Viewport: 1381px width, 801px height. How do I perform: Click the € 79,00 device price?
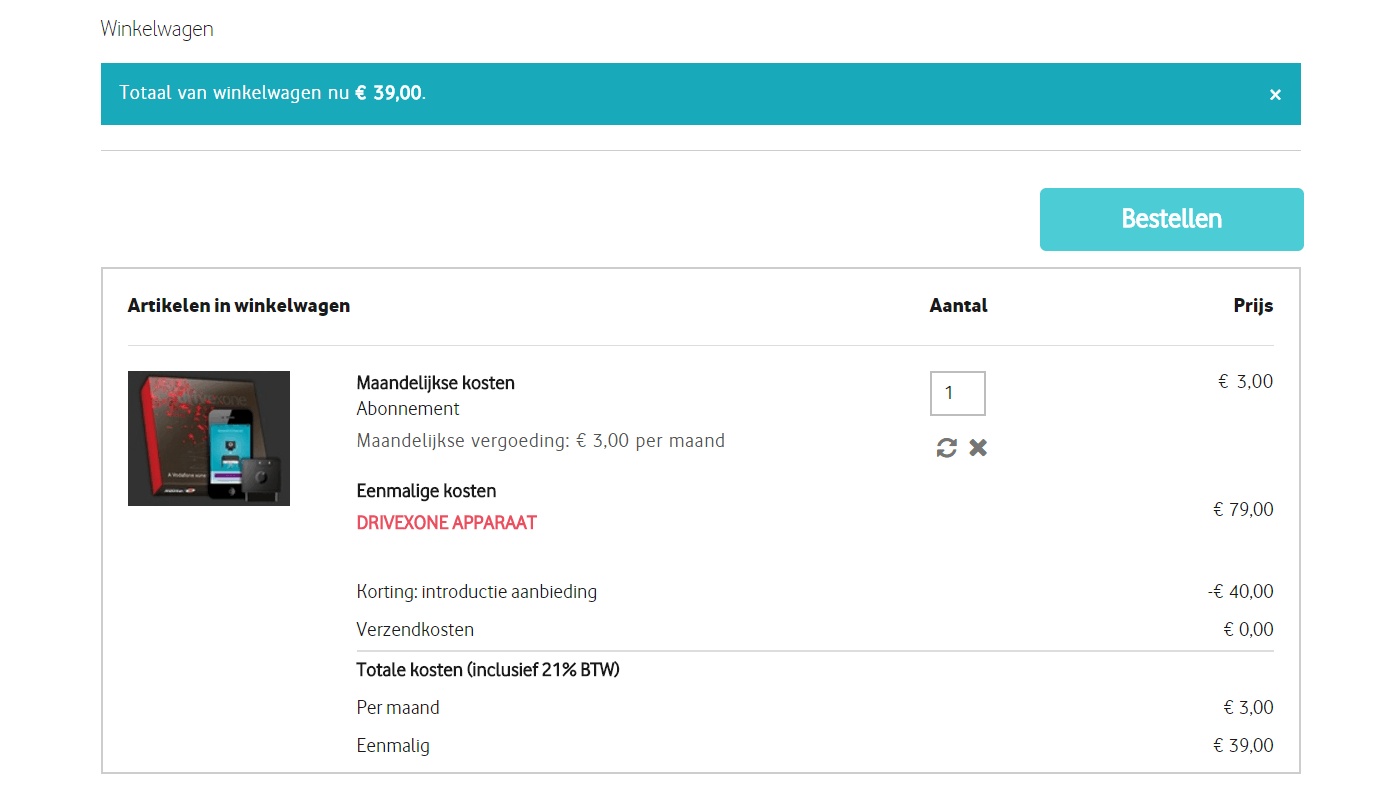point(1243,510)
